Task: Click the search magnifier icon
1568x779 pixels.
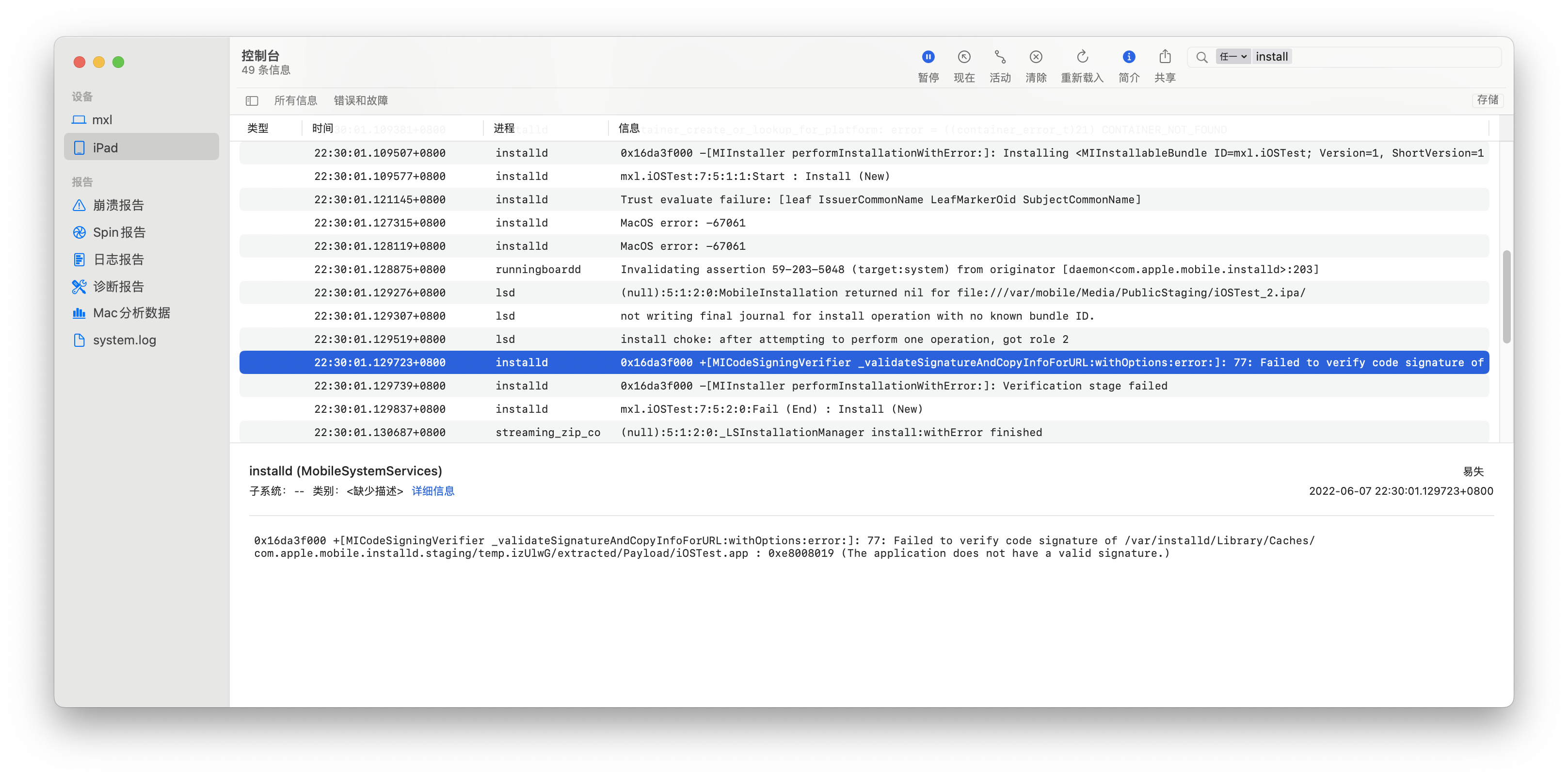Action: pyautogui.click(x=1201, y=57)
